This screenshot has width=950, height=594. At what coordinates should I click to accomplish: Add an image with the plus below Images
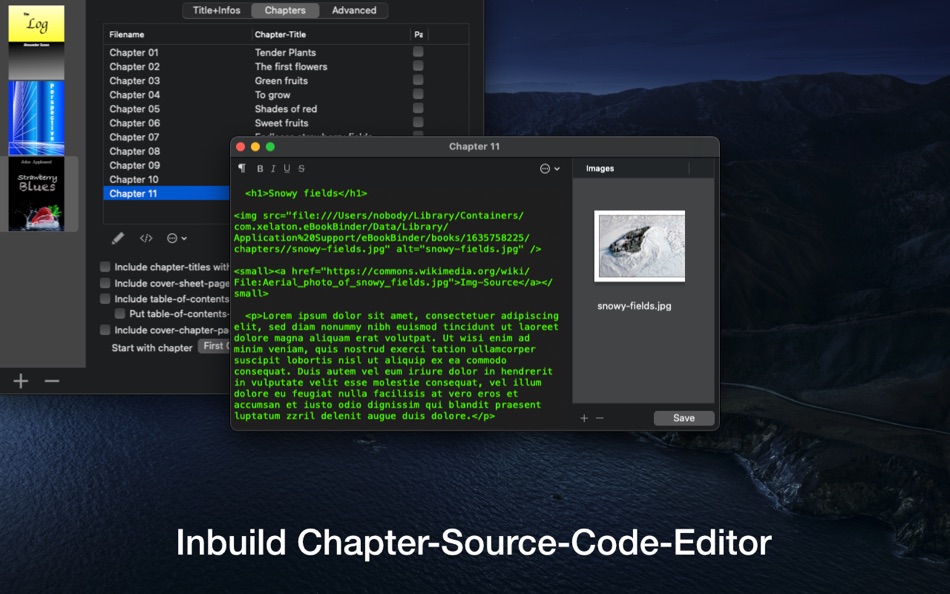click(584, 418)
